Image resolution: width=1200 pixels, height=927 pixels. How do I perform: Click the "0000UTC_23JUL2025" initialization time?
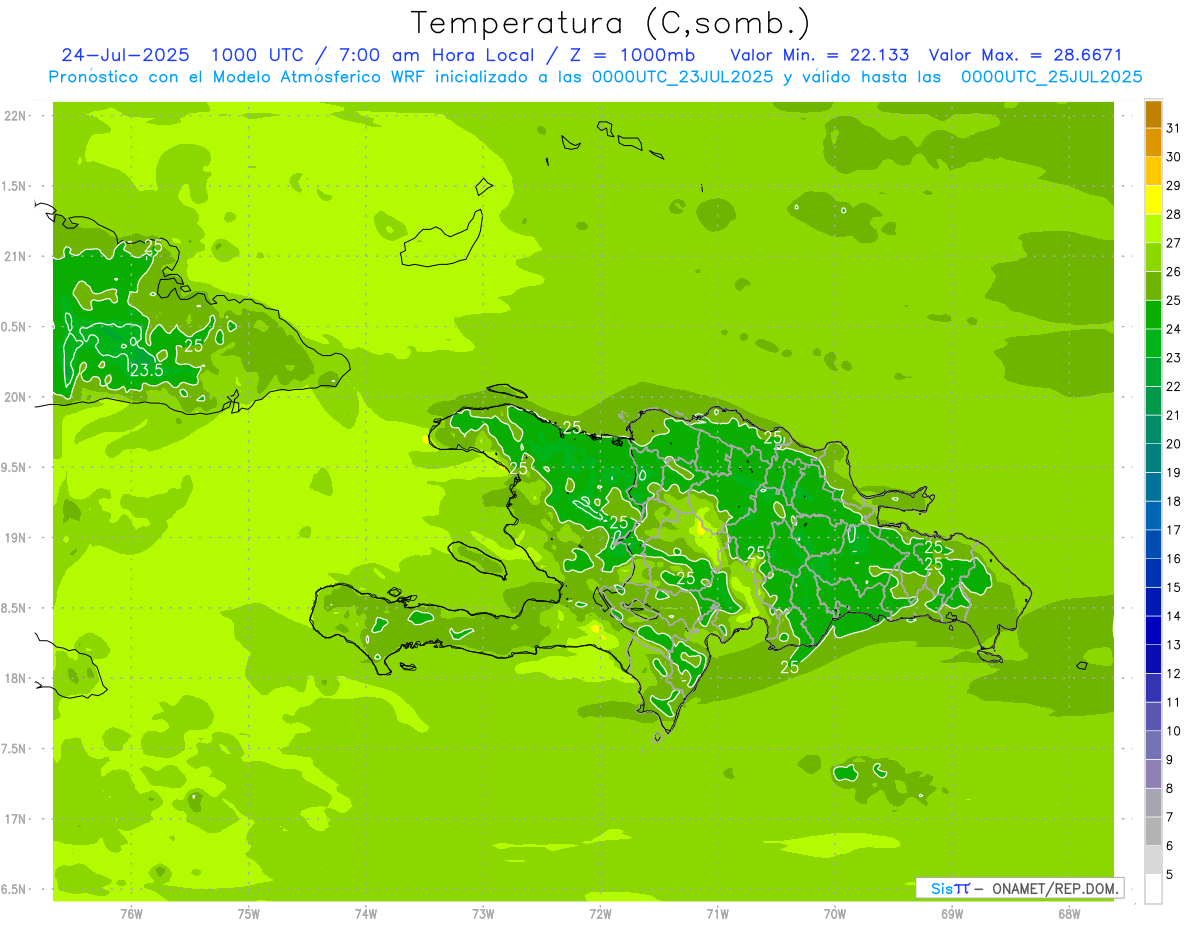point(683,77)
